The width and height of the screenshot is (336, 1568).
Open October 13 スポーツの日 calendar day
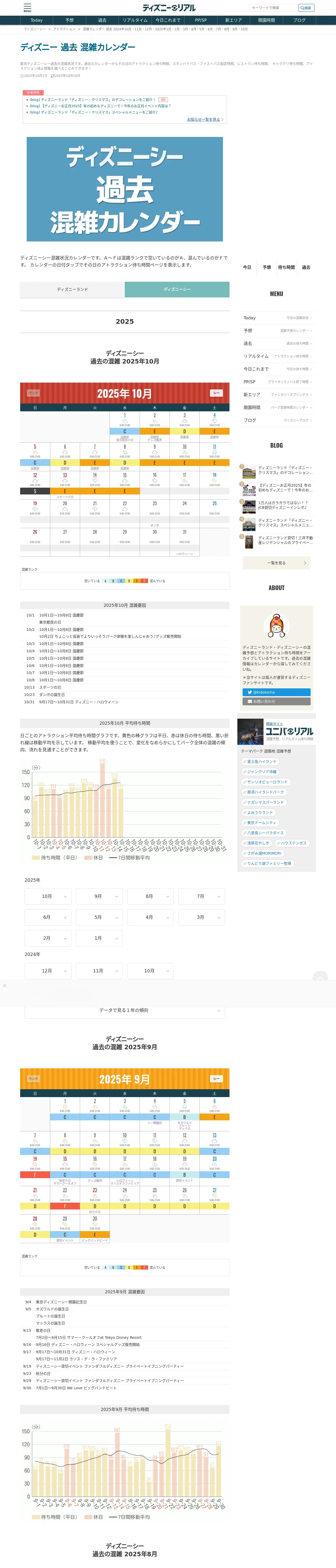pos(65,485)
